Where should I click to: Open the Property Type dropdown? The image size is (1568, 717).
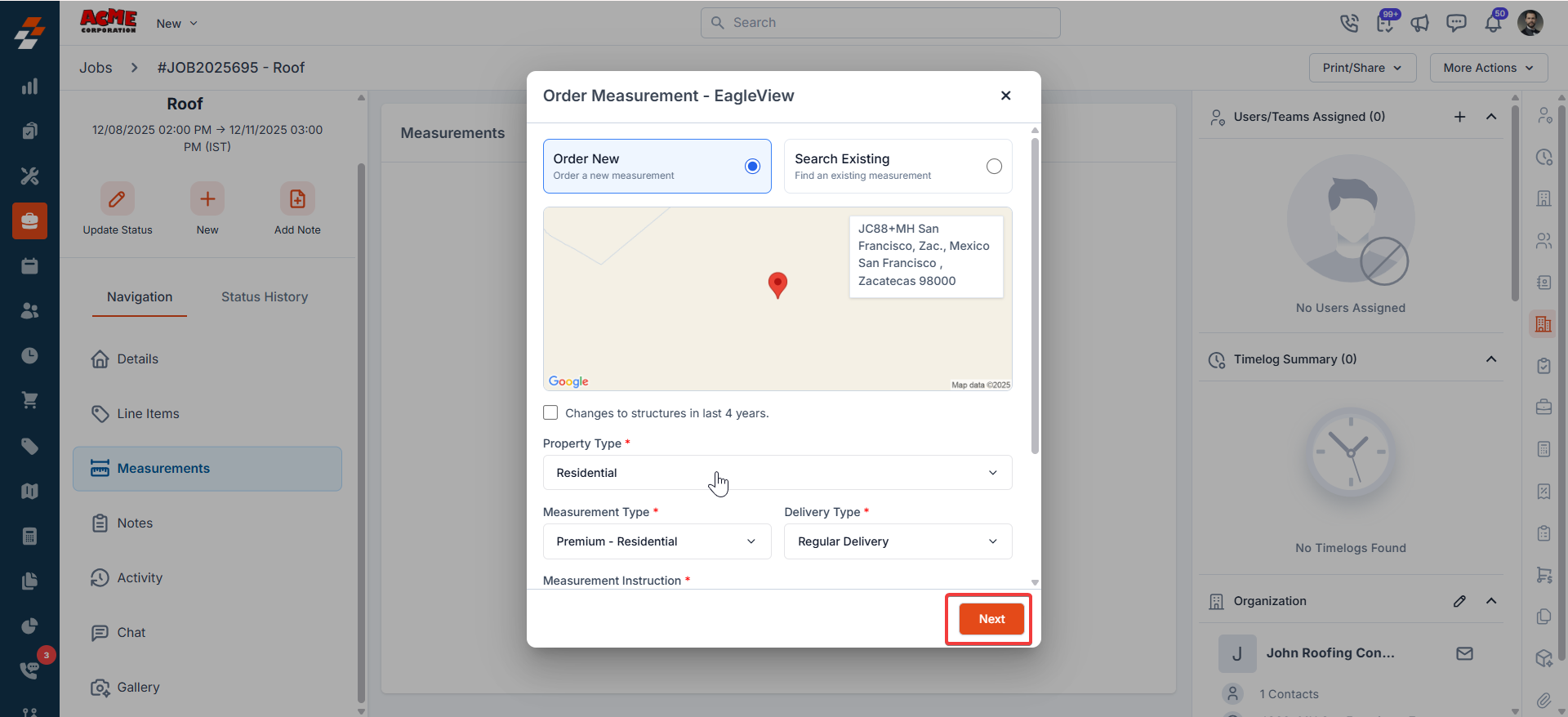pos(777,473)
